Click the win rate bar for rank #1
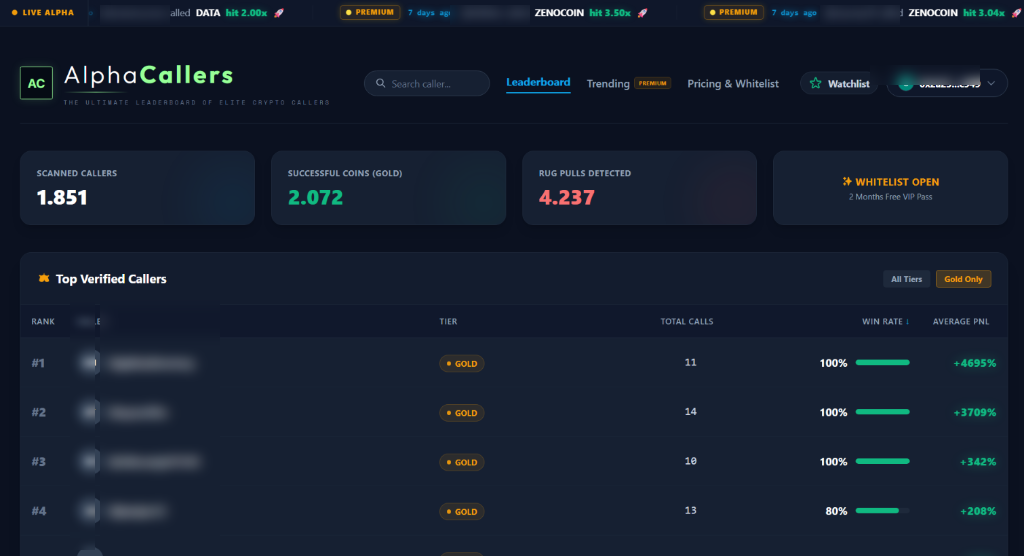This screenshot has width=1024, height=556. (x=882, y=363)
